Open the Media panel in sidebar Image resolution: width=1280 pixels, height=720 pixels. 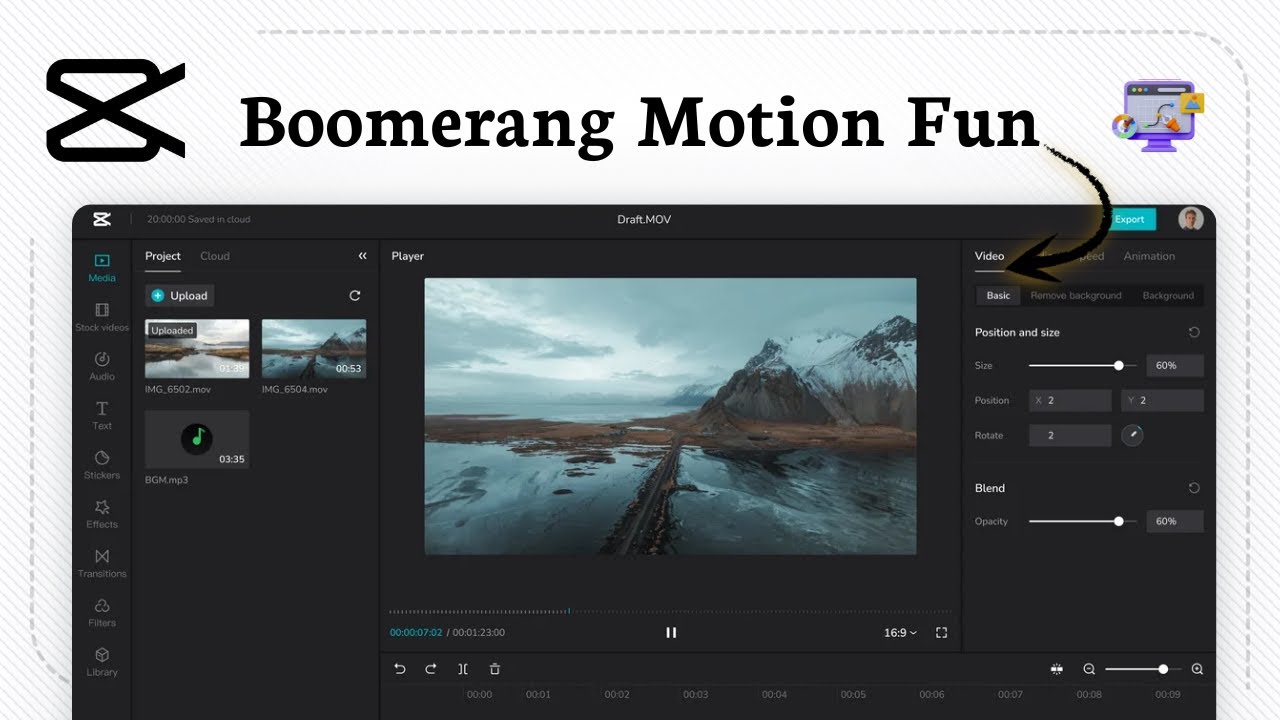point(102,268)
